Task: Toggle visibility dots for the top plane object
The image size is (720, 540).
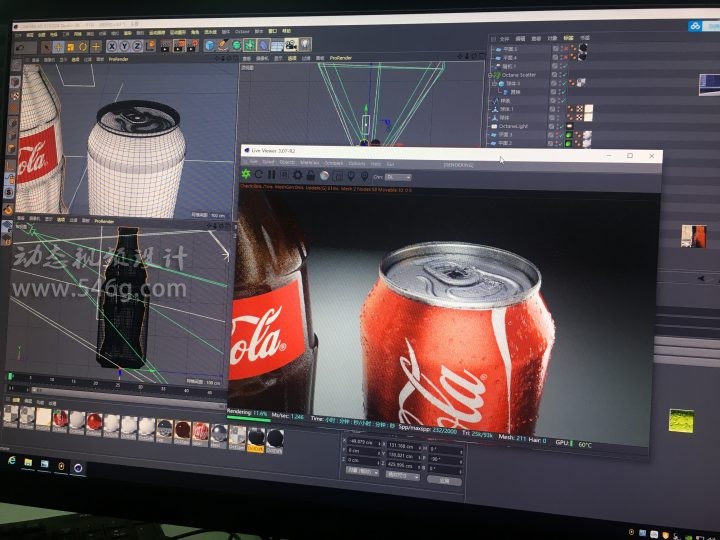Action: (x=558, y=48)
